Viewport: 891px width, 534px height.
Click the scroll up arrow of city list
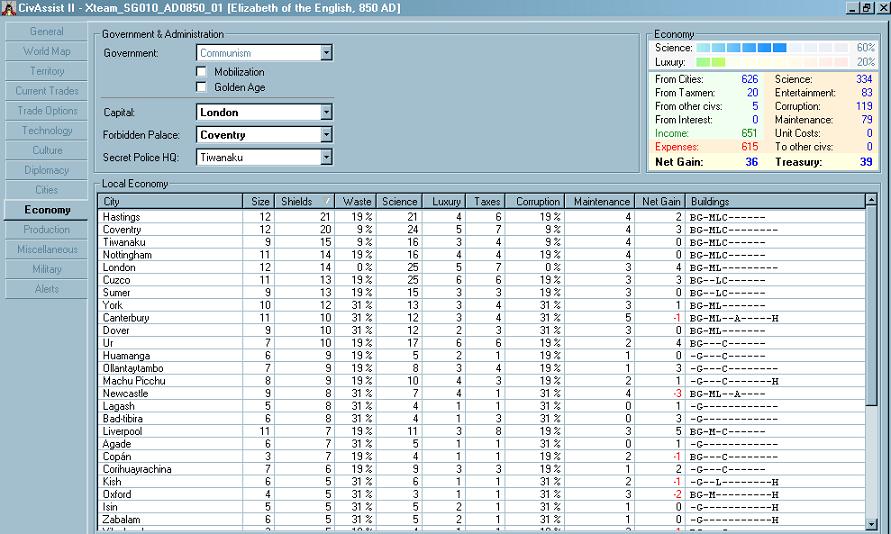871,199
